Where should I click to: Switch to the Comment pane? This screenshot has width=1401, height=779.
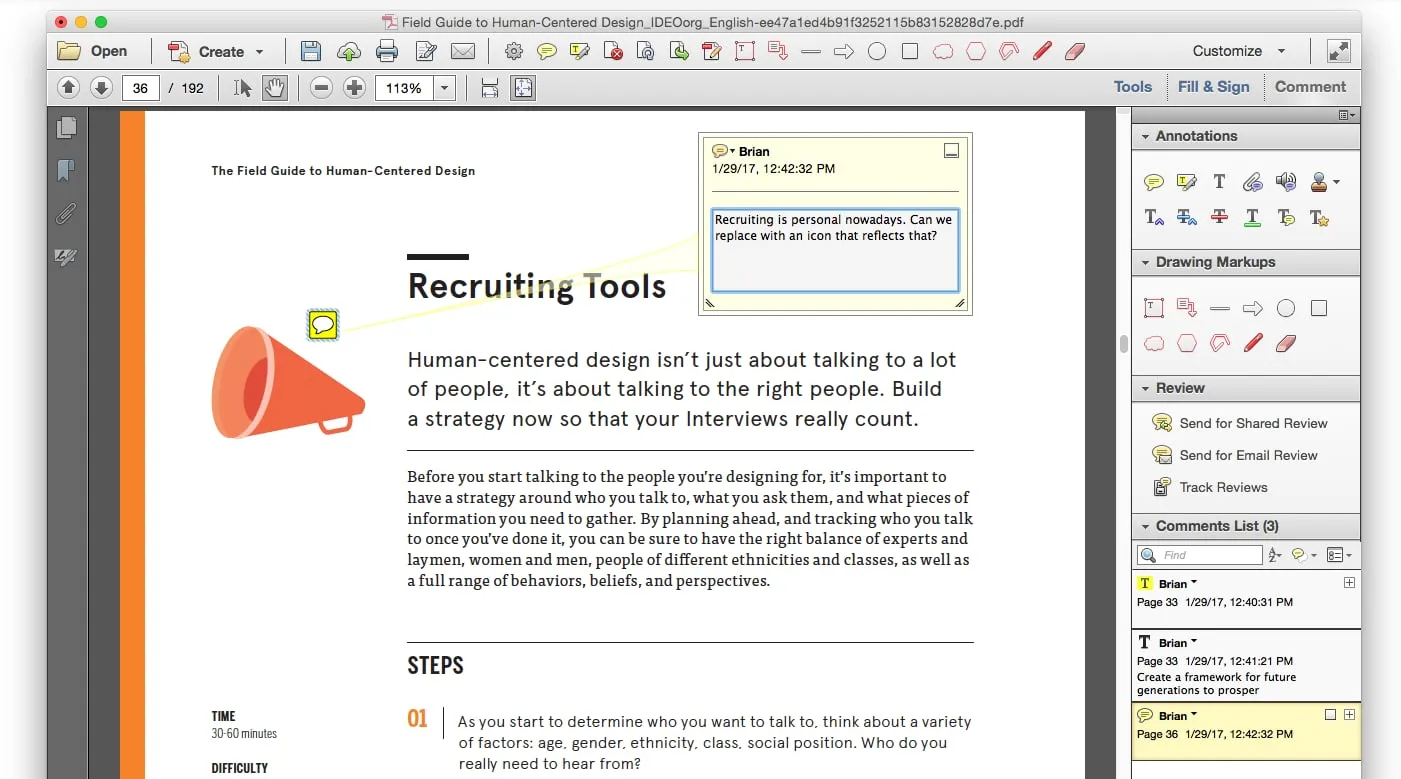[1310, 87]
